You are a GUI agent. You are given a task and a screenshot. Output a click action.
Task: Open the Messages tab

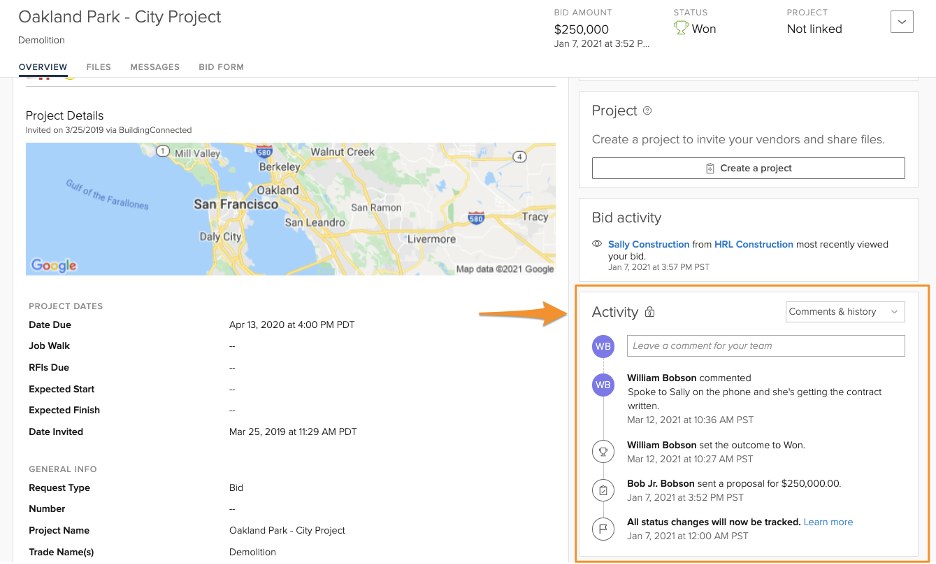tap(155, 67)
